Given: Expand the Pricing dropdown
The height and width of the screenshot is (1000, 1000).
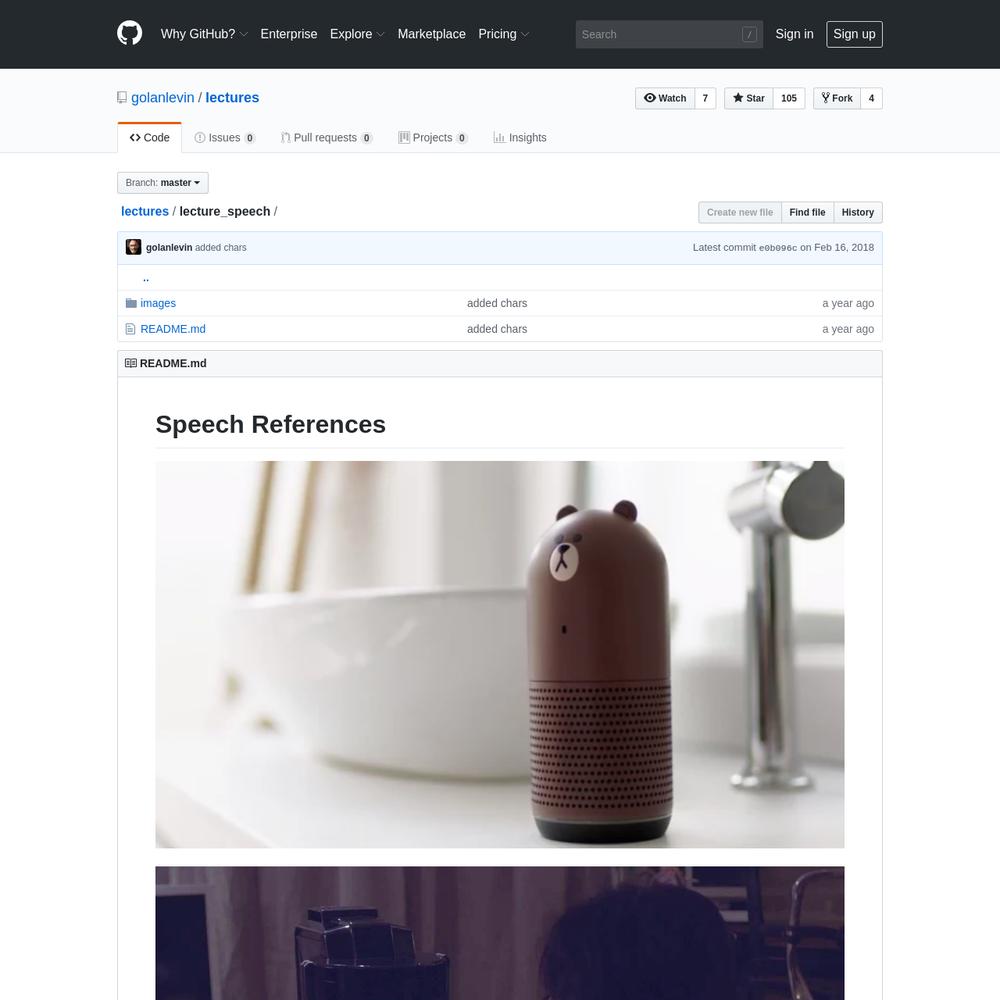Looking at the screenshot, I should pyautogui.click(x=503, y=34).
